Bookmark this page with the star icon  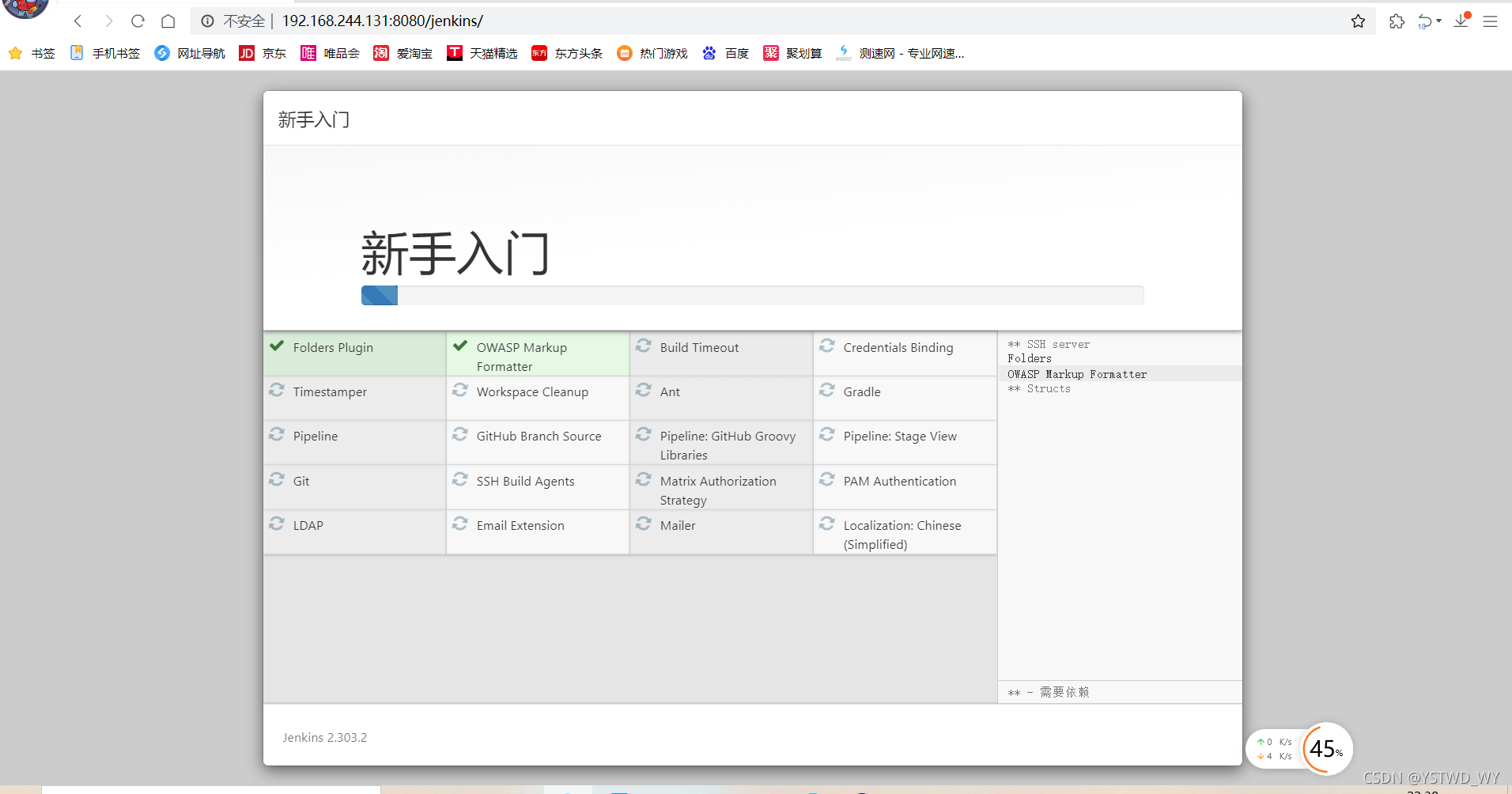1359,21
